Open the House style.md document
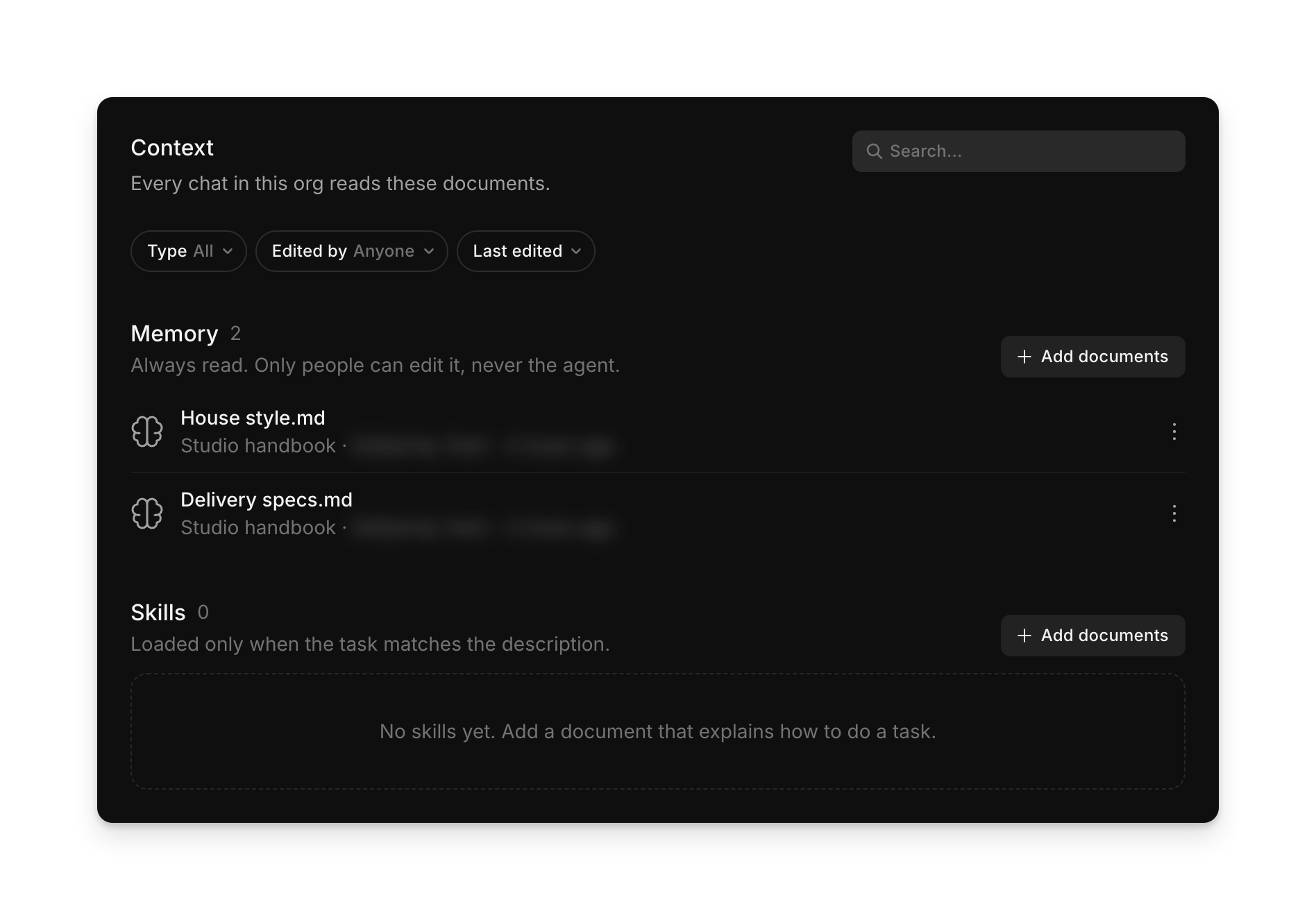 [x=253, y=418]
